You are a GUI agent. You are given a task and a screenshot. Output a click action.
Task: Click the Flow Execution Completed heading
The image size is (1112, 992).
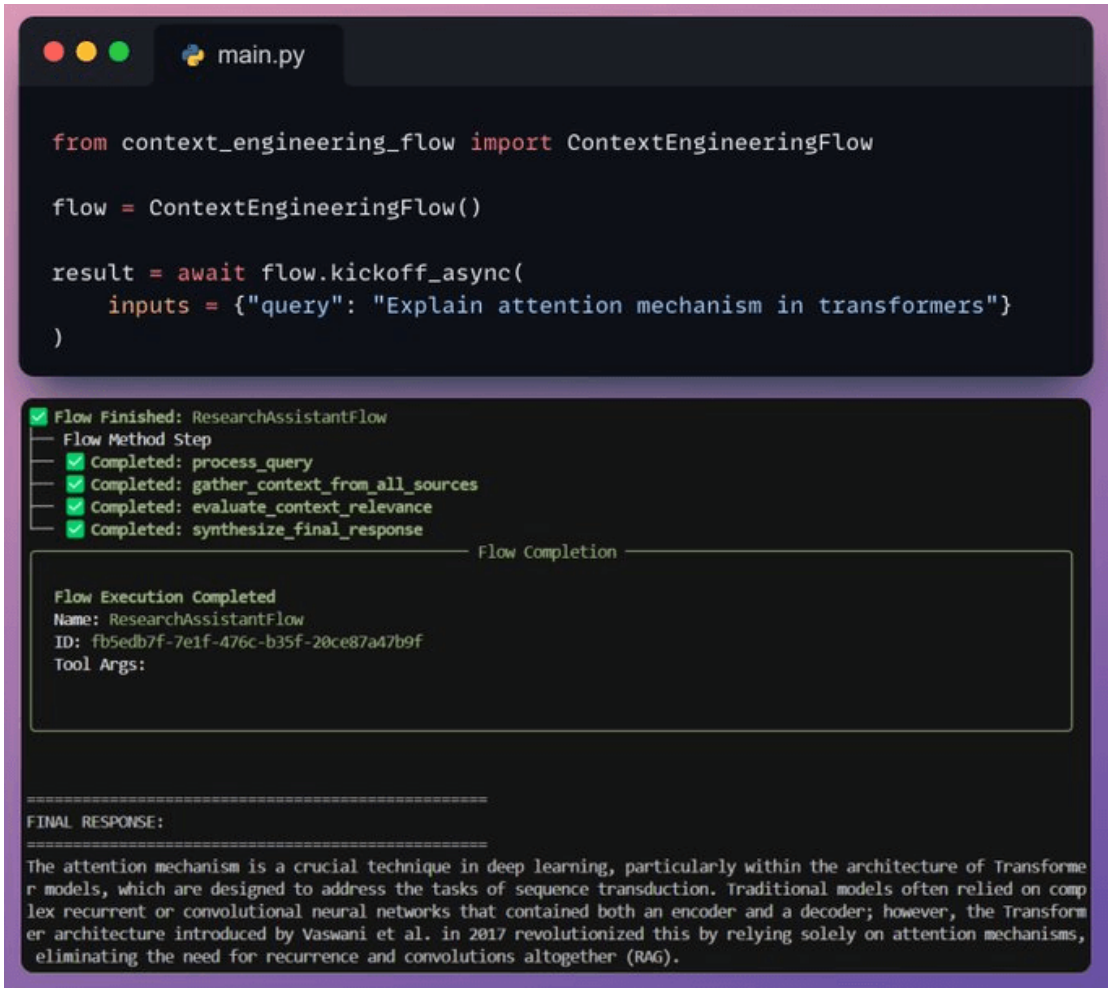tap(165, 597)
